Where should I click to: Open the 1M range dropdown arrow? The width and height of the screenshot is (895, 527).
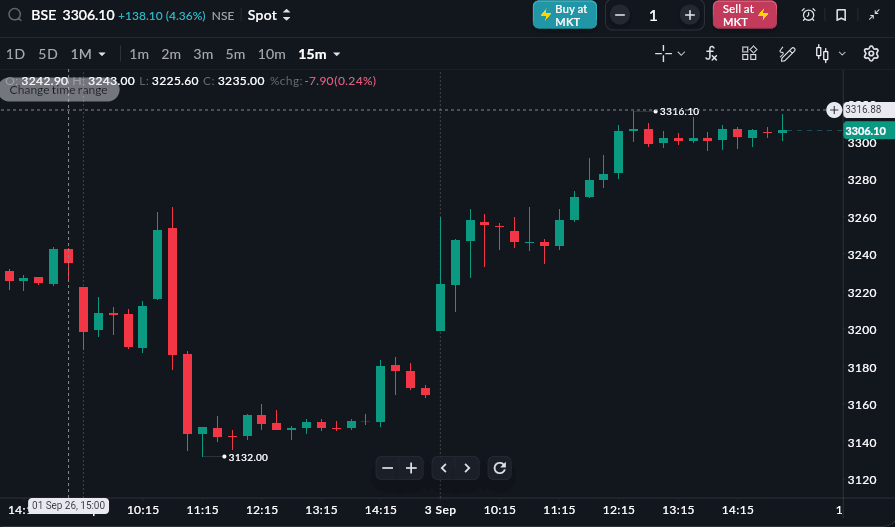pyautogui.click(x=102, y=54)
